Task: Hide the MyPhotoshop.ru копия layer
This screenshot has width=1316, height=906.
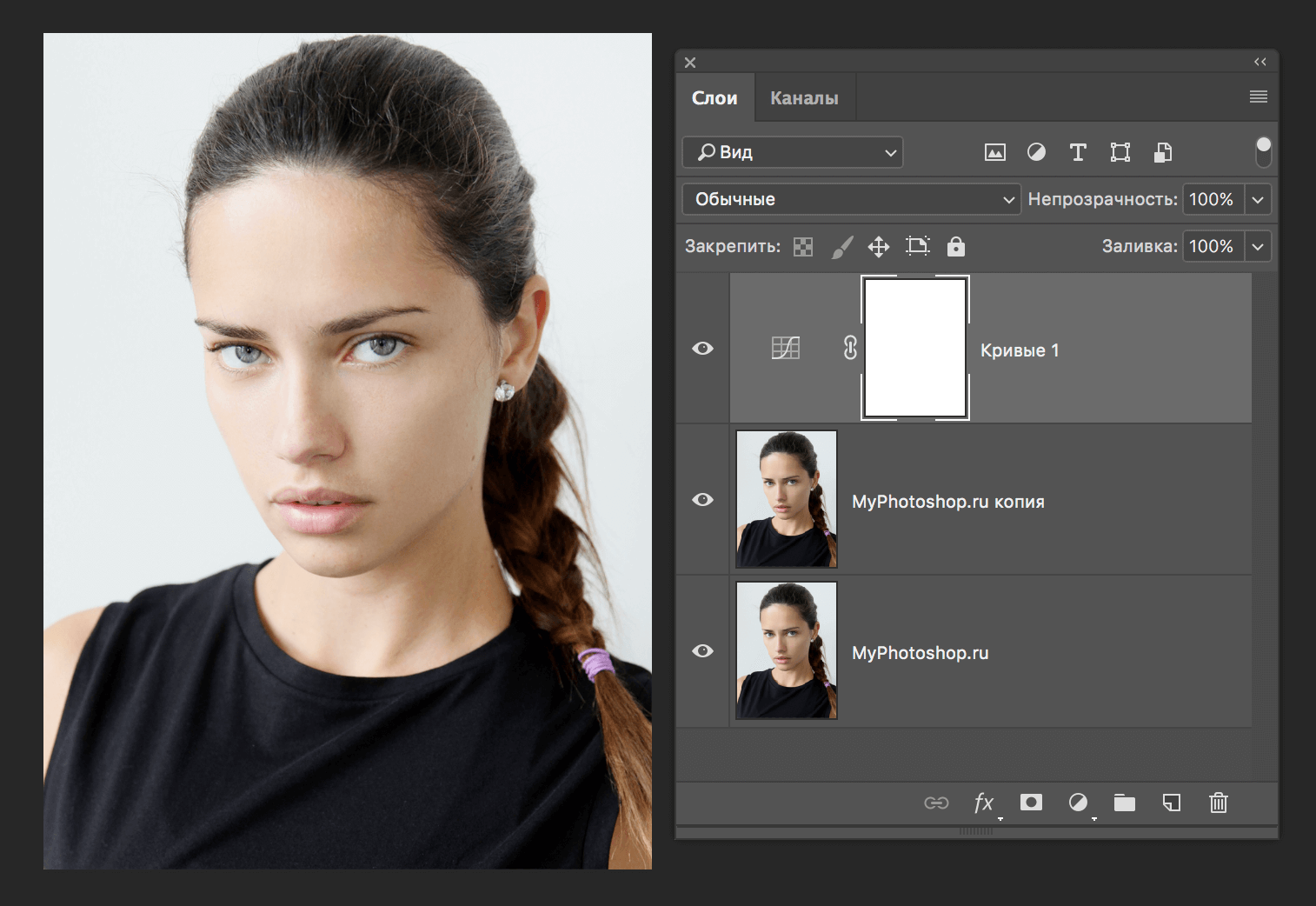Action: pos(703,500)
